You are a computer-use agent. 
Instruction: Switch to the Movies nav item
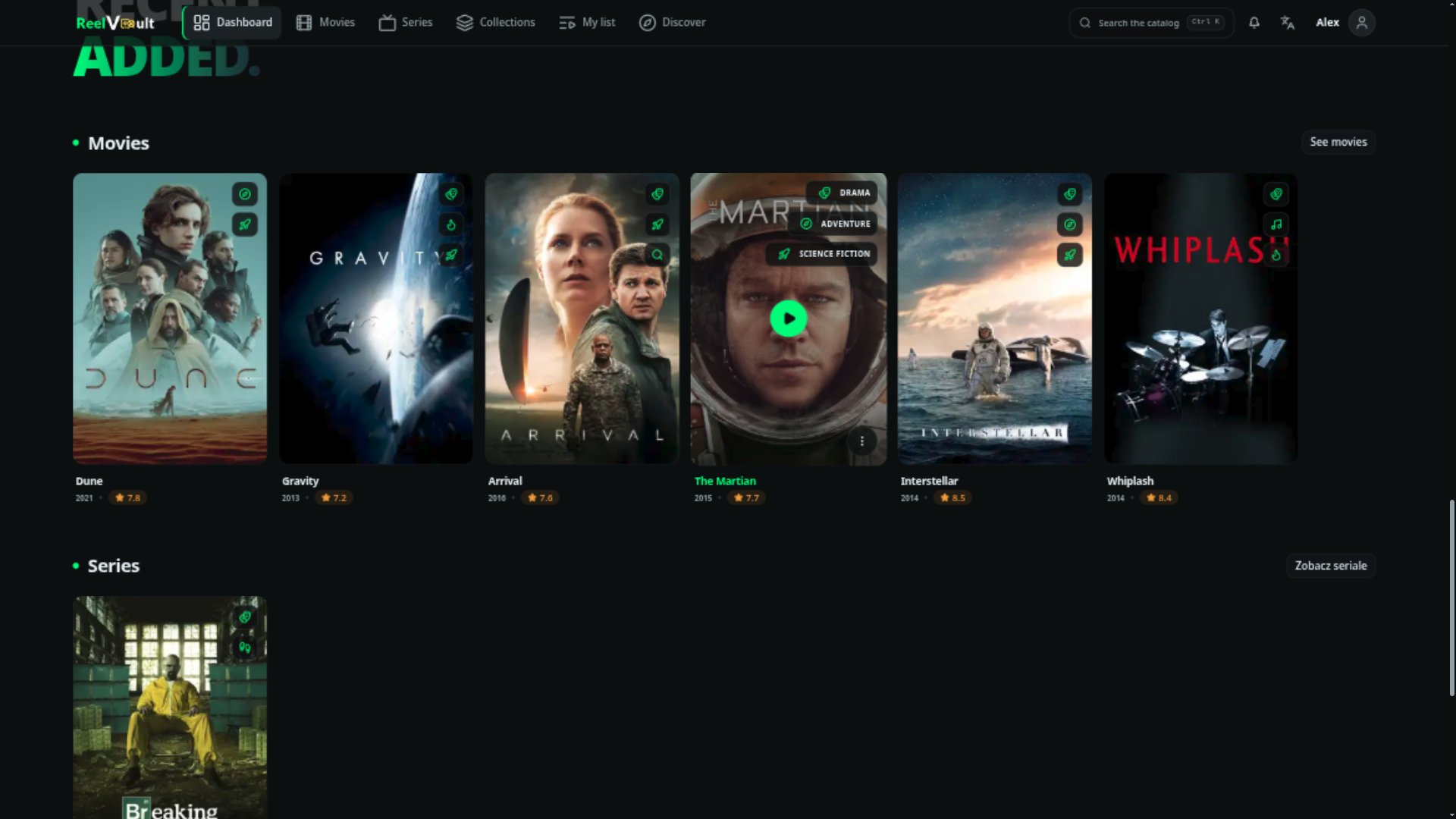coord(325,23)
